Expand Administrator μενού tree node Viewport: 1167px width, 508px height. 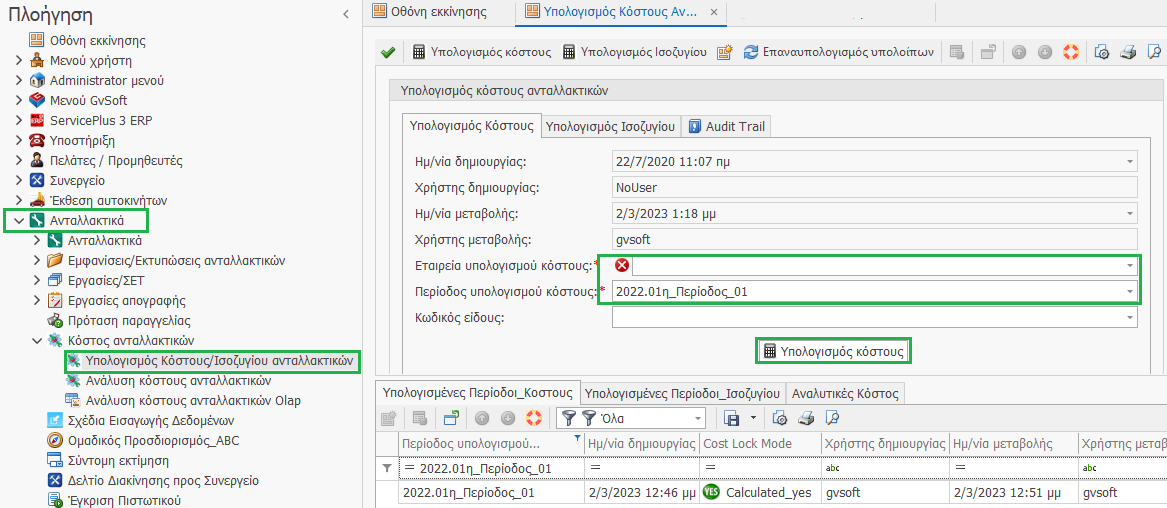click(19, 80)
